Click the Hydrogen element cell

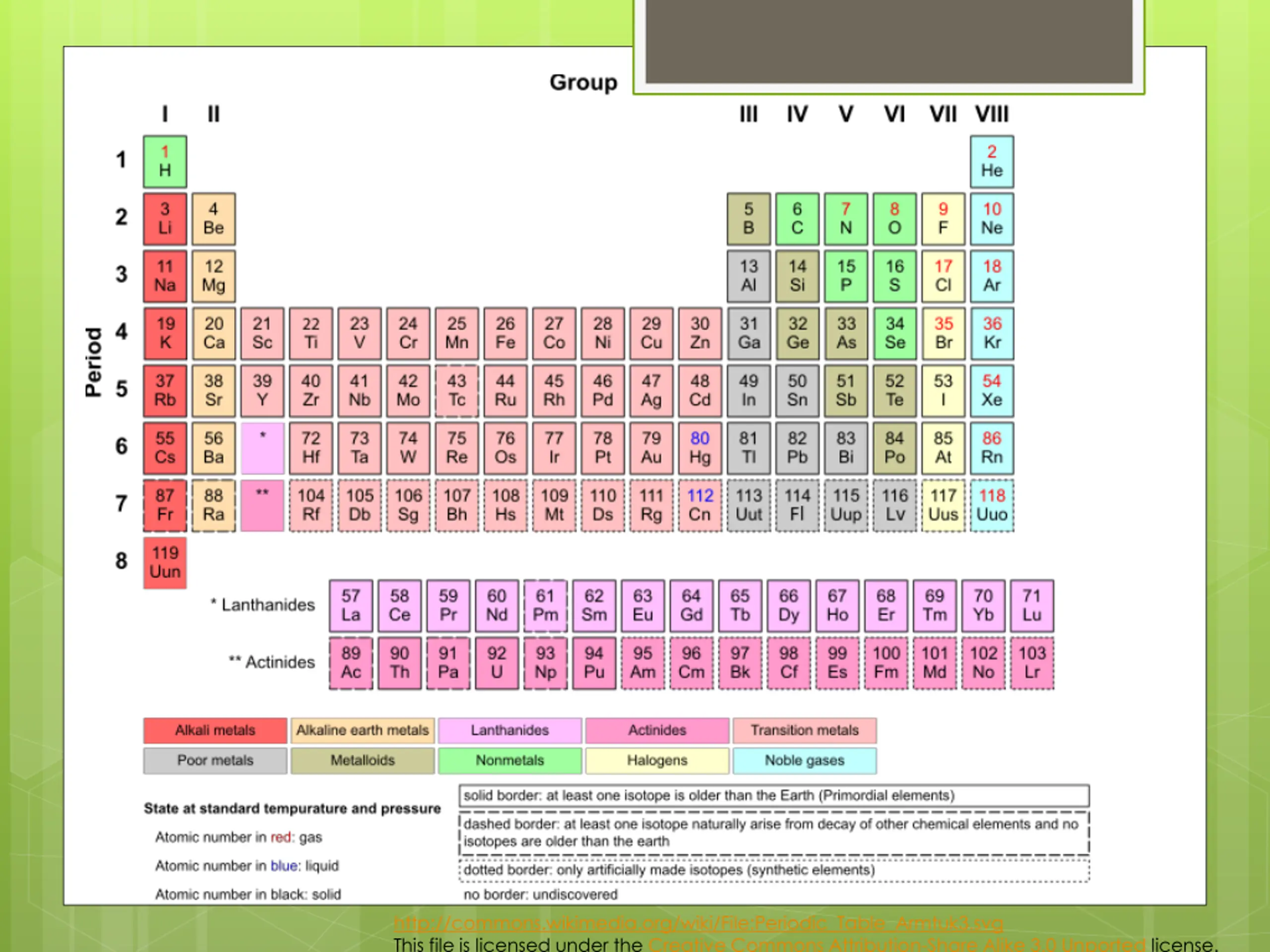165,162
